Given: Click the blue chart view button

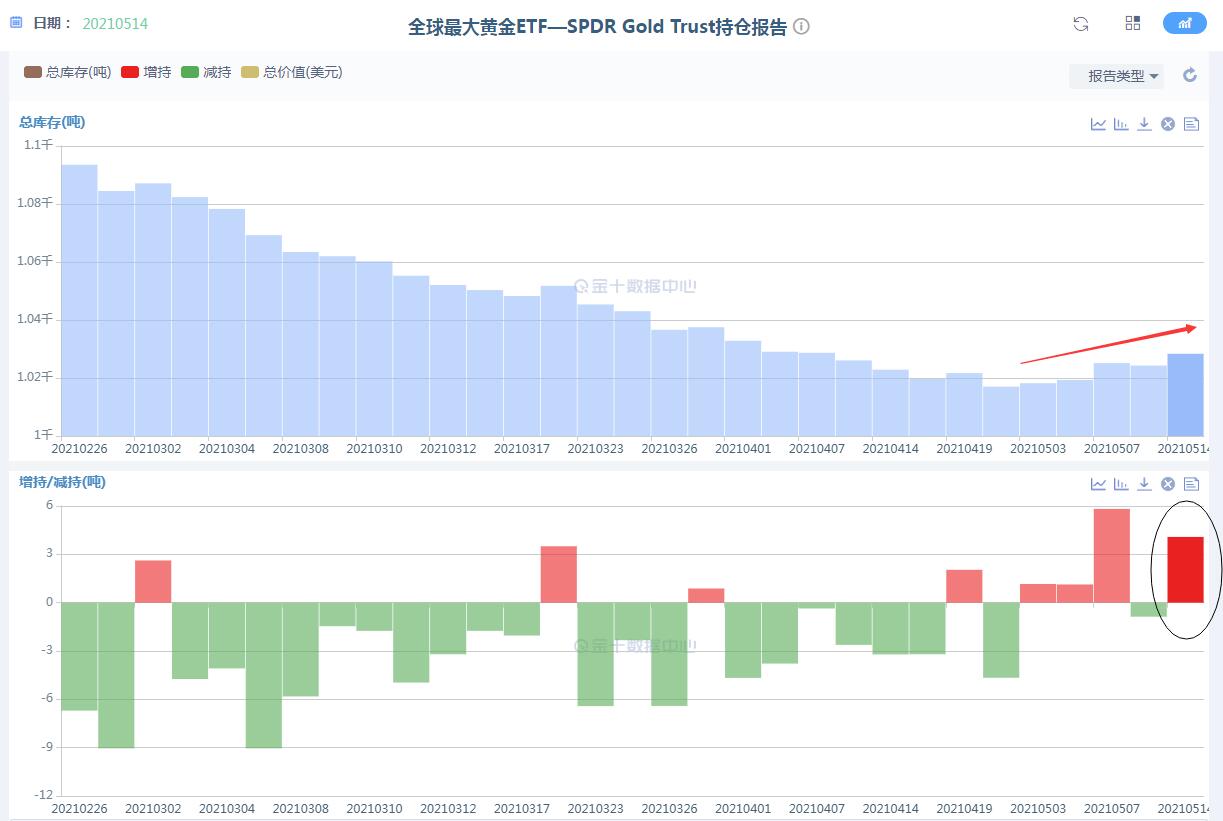Looking at the screenshot, I should tap(1185, 23).
